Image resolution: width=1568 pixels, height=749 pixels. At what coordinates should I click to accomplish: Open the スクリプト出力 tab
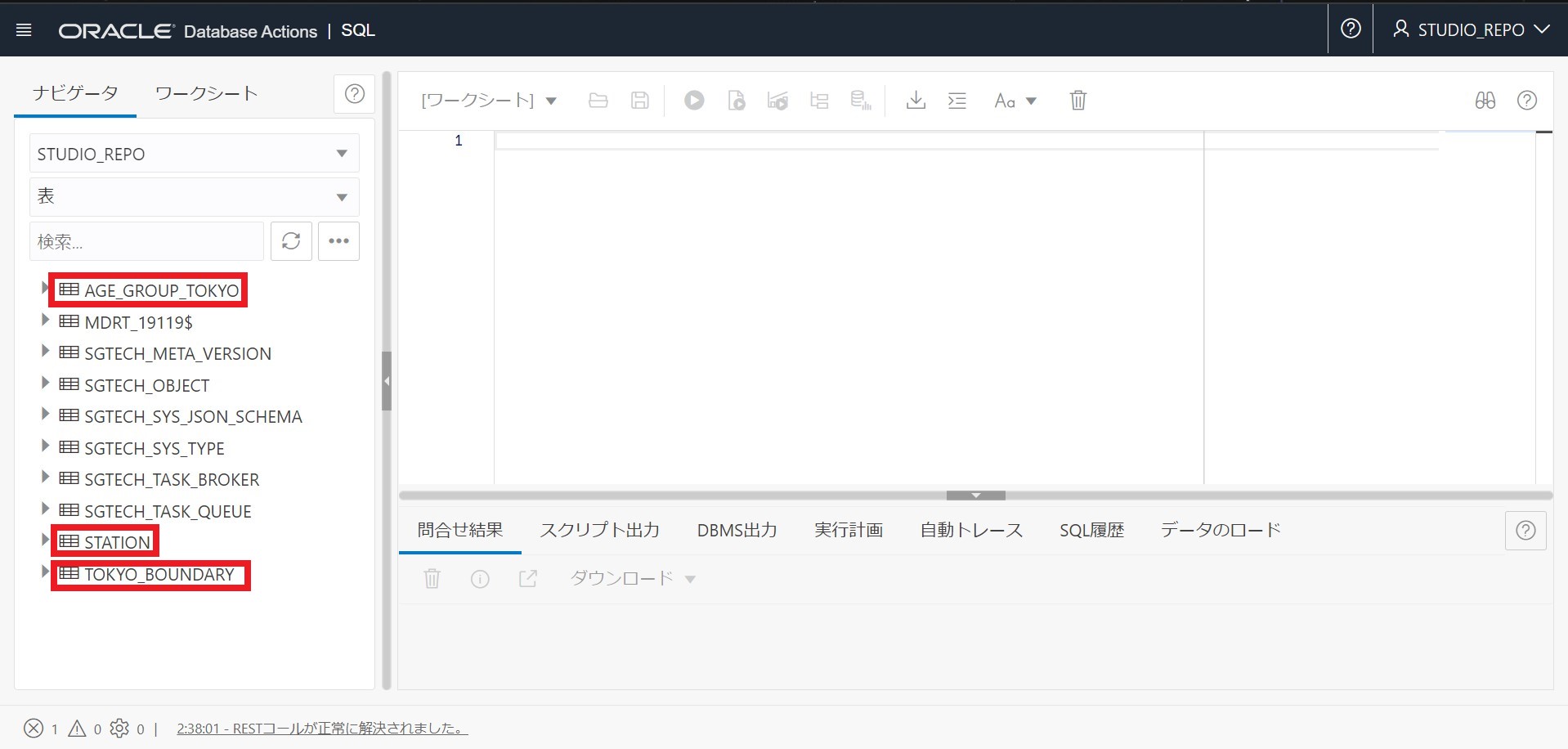point(599,529)
